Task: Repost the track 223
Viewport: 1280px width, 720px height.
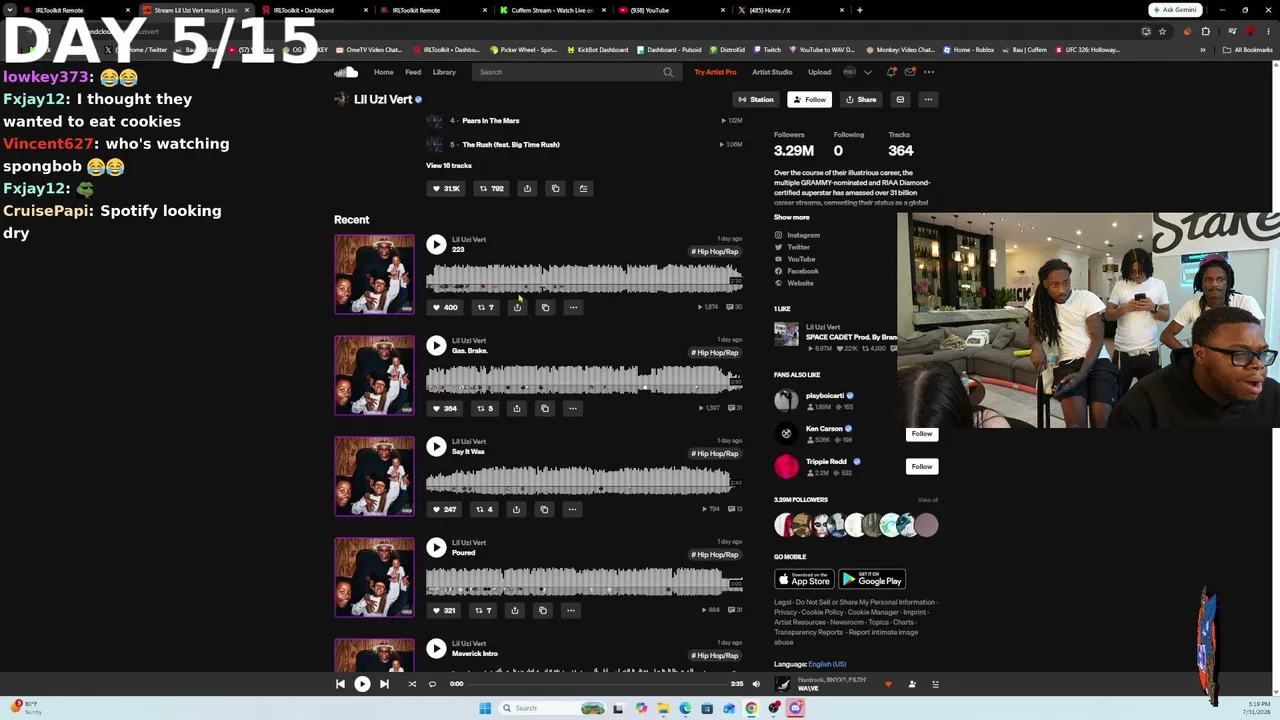Action: pos(485,307)
